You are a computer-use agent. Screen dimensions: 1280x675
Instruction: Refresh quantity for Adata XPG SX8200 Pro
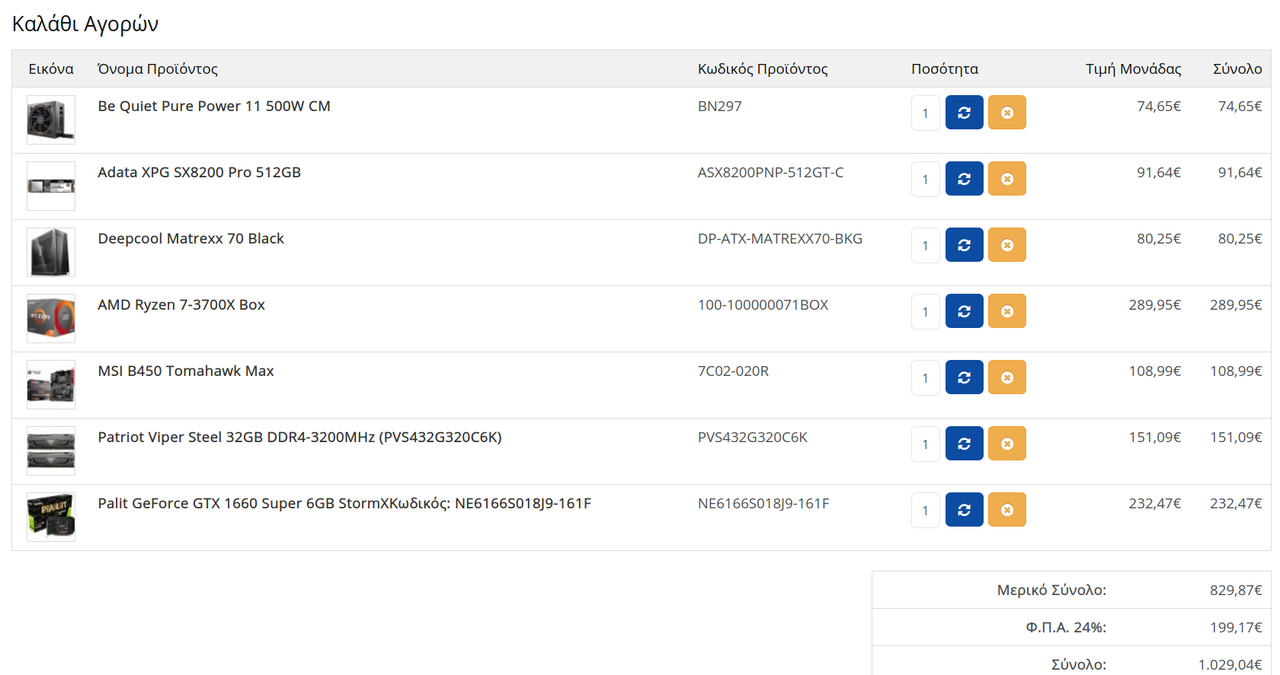(x=964, y=179)
